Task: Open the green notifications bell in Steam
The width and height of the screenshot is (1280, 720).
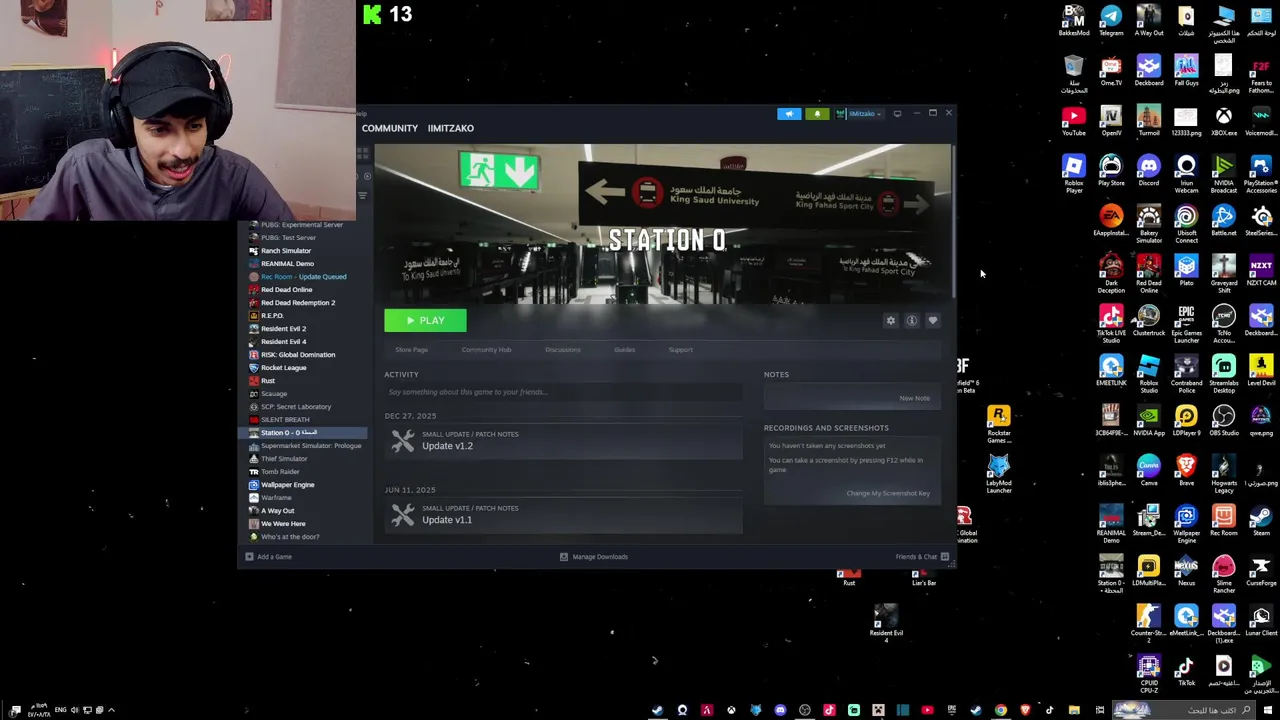Action: pyautogui.click(x=817, y=114)
